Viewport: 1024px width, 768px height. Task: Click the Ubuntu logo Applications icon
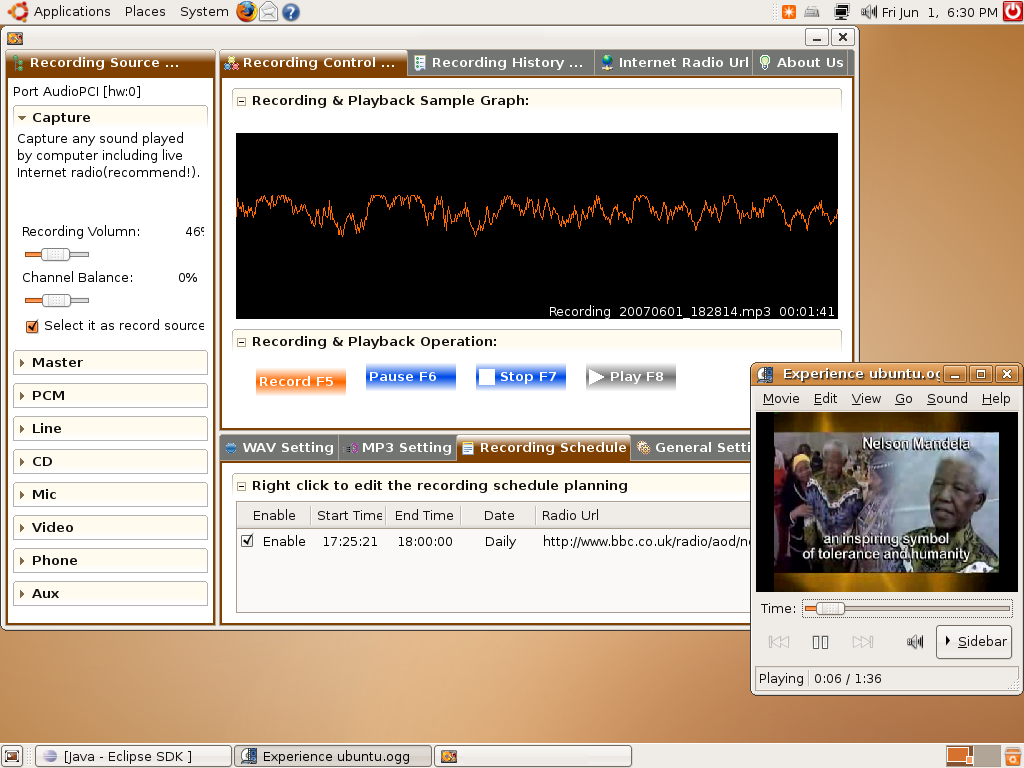pyautogui.click(x=18, y=11)
